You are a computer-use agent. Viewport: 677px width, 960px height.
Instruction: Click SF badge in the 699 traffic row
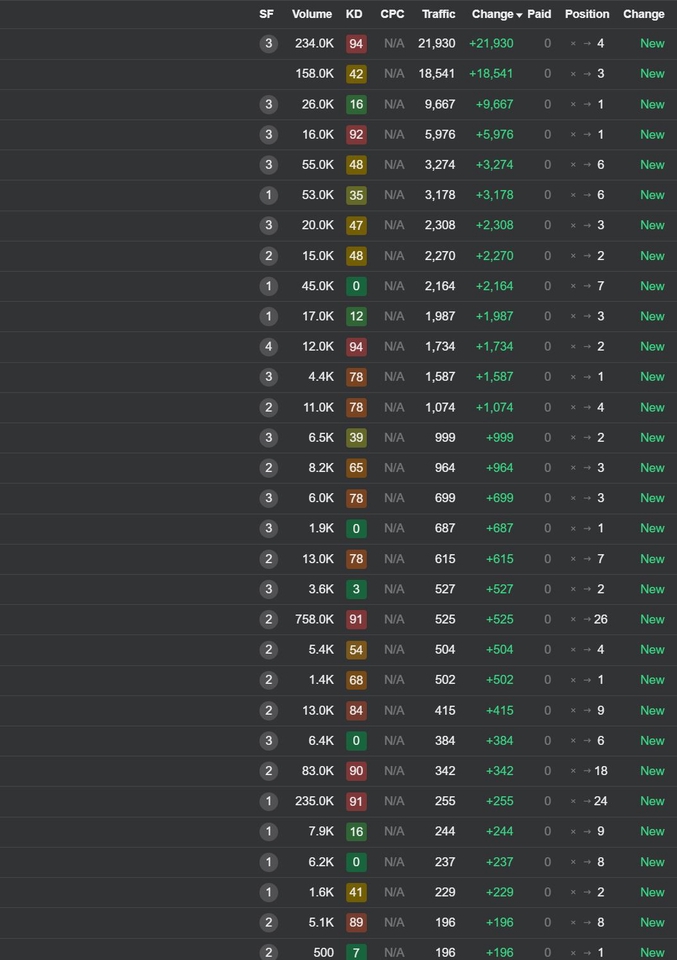268,498
